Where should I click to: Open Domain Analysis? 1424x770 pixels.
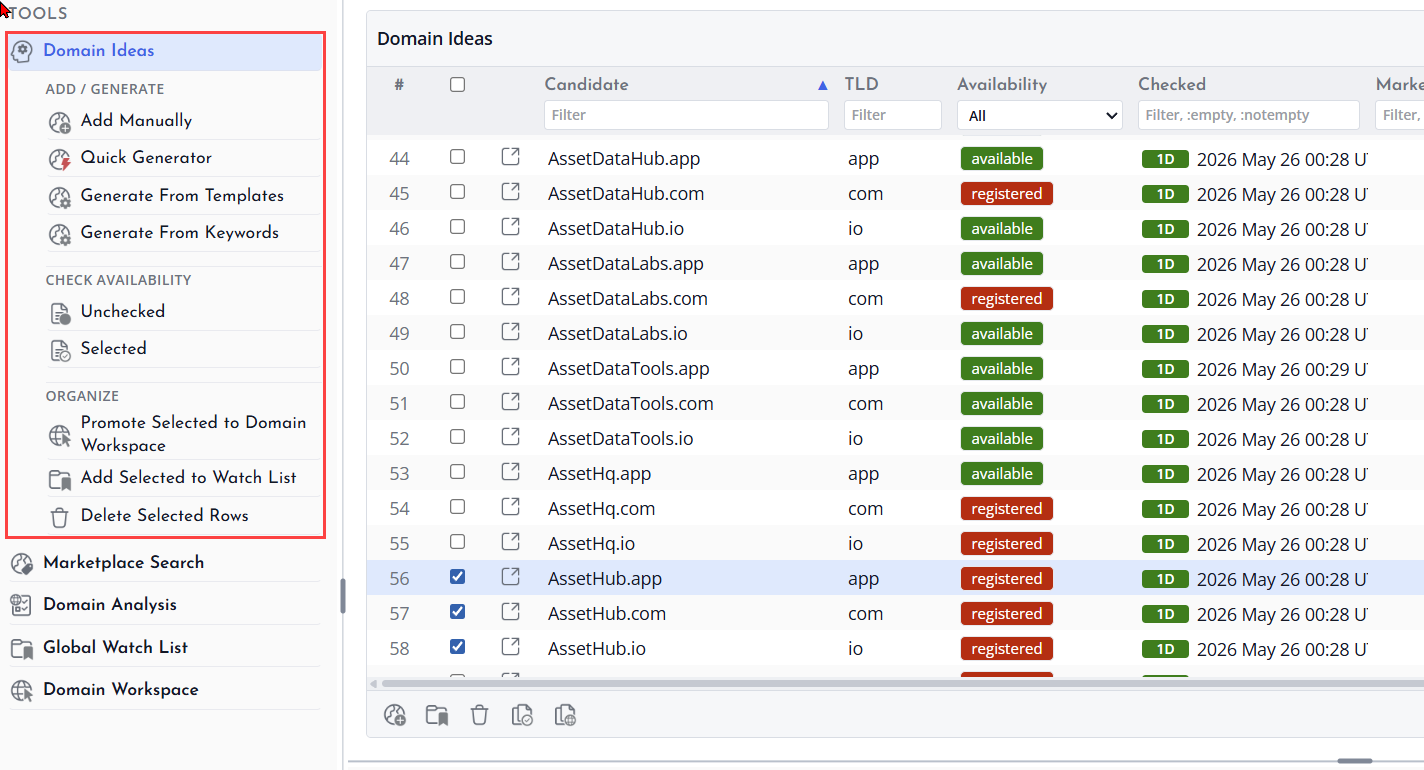[109, 605]
